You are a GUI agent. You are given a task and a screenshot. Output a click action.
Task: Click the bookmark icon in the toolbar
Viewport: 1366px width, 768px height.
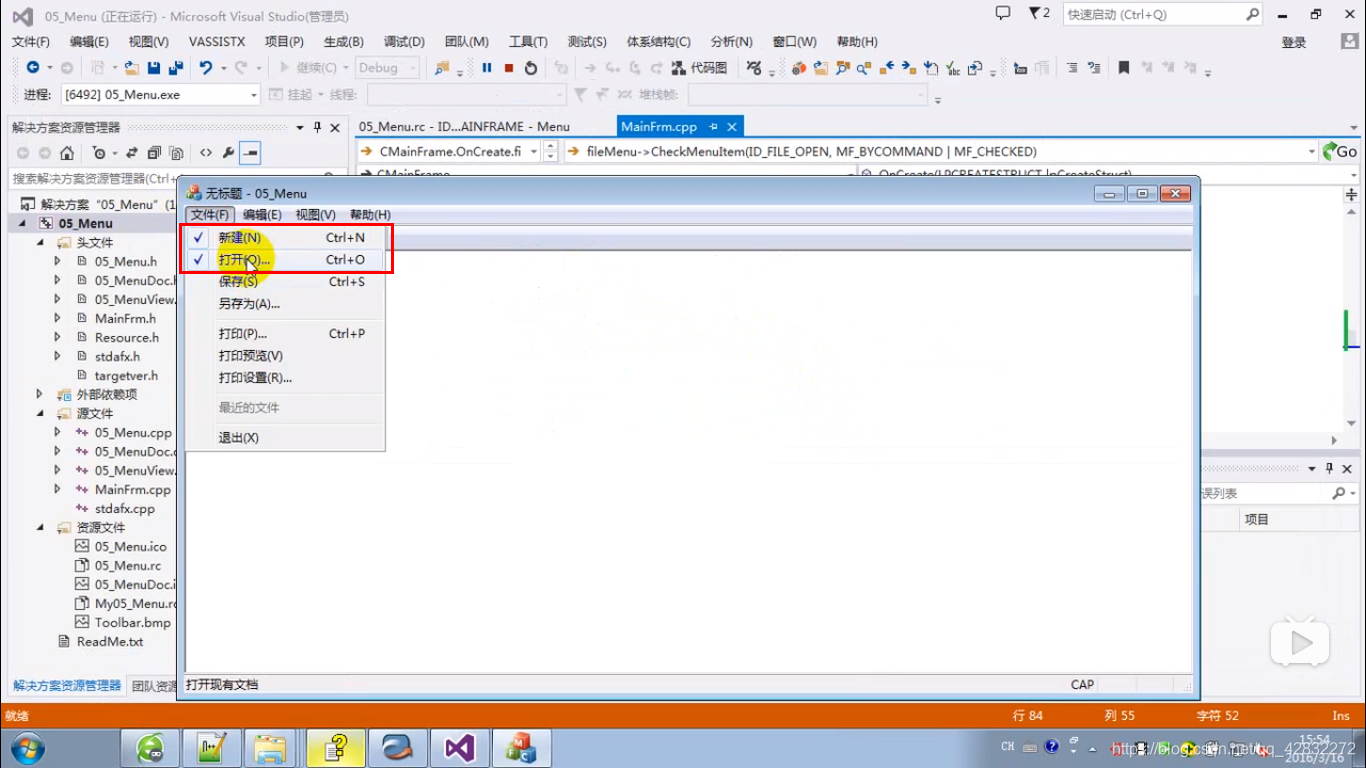tap(1124, 68)
